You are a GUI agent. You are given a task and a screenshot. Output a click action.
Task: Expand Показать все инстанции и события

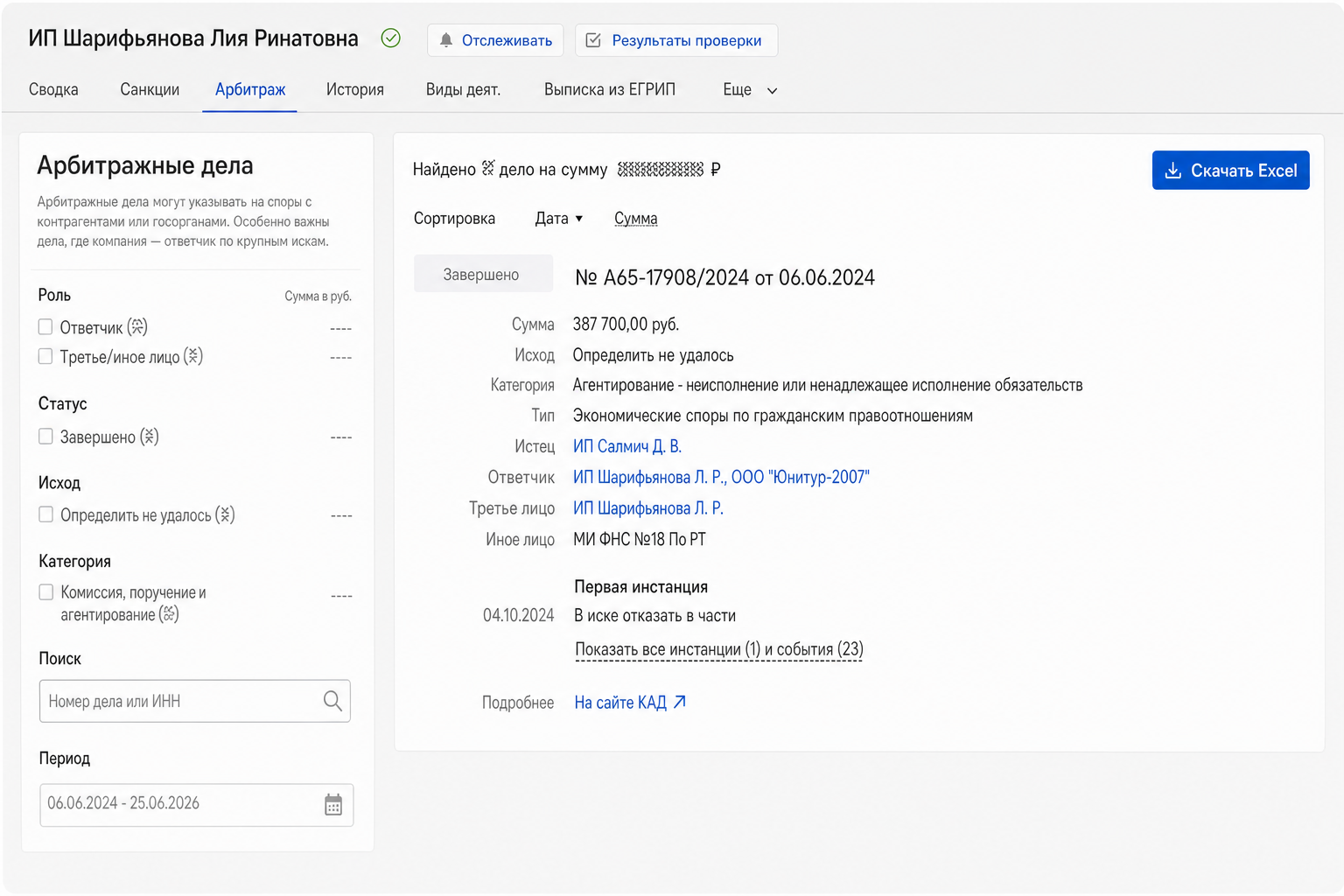pyautogui.click(x=719, y=649)
